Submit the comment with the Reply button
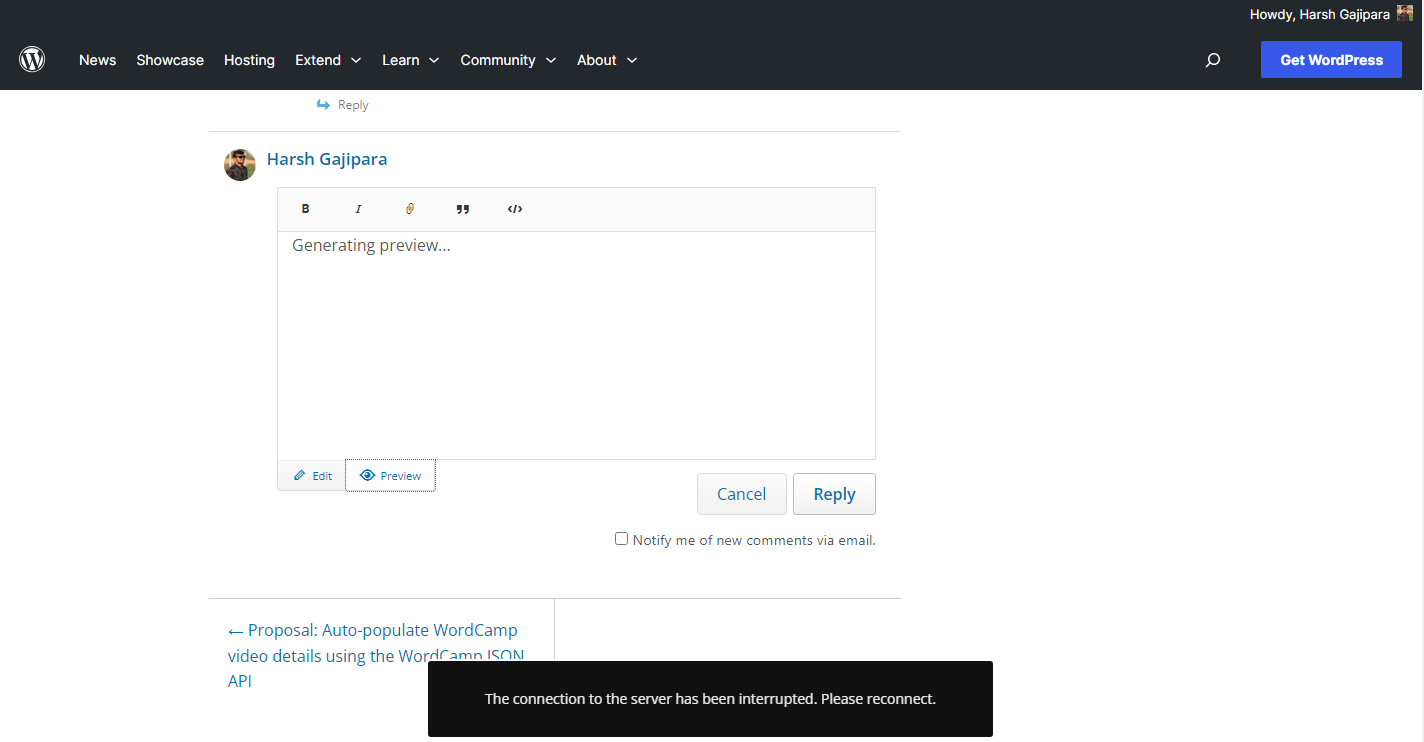 [x=834, y=494]
